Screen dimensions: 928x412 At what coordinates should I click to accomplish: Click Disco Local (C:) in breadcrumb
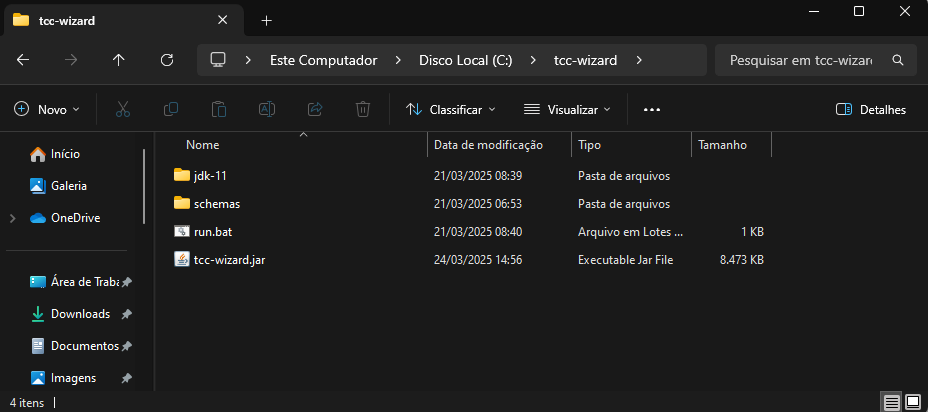[x=465, y=60]
